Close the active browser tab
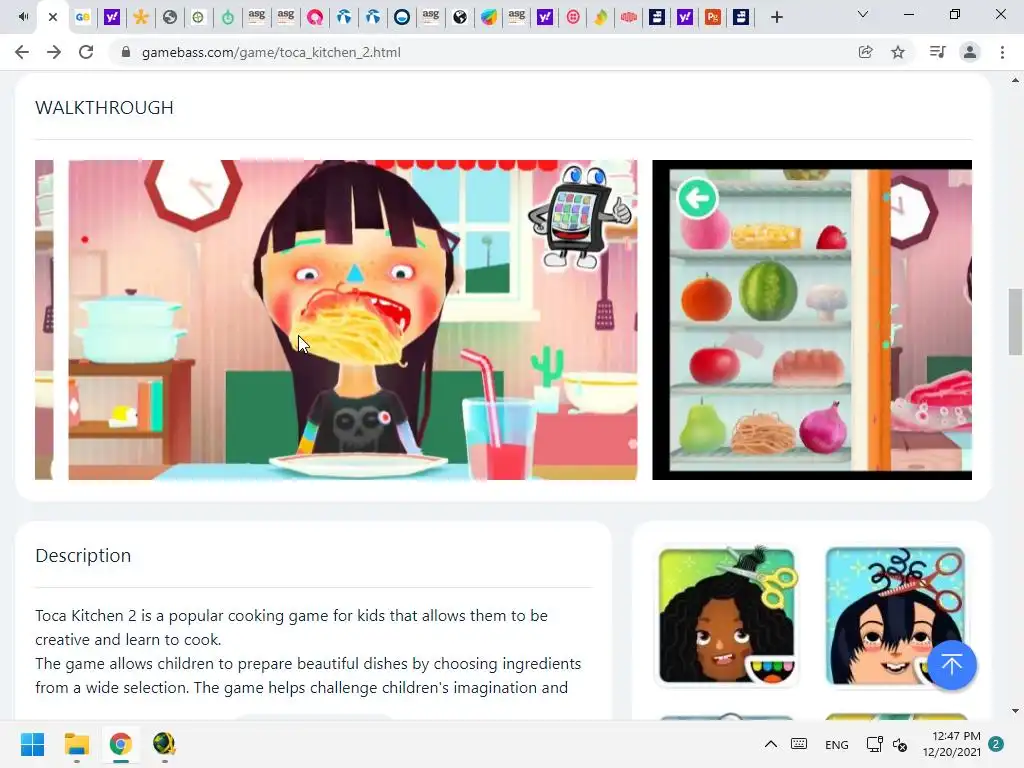 pos(53,17)
